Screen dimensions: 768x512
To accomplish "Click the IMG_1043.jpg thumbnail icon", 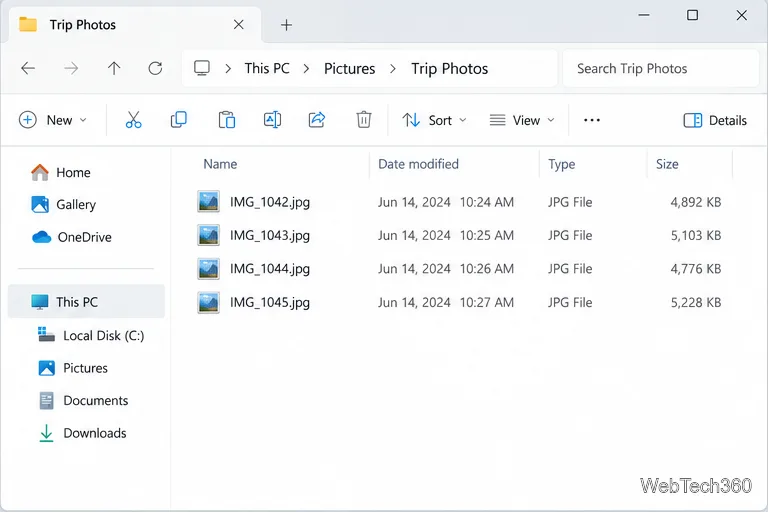I will click(209, 235).
